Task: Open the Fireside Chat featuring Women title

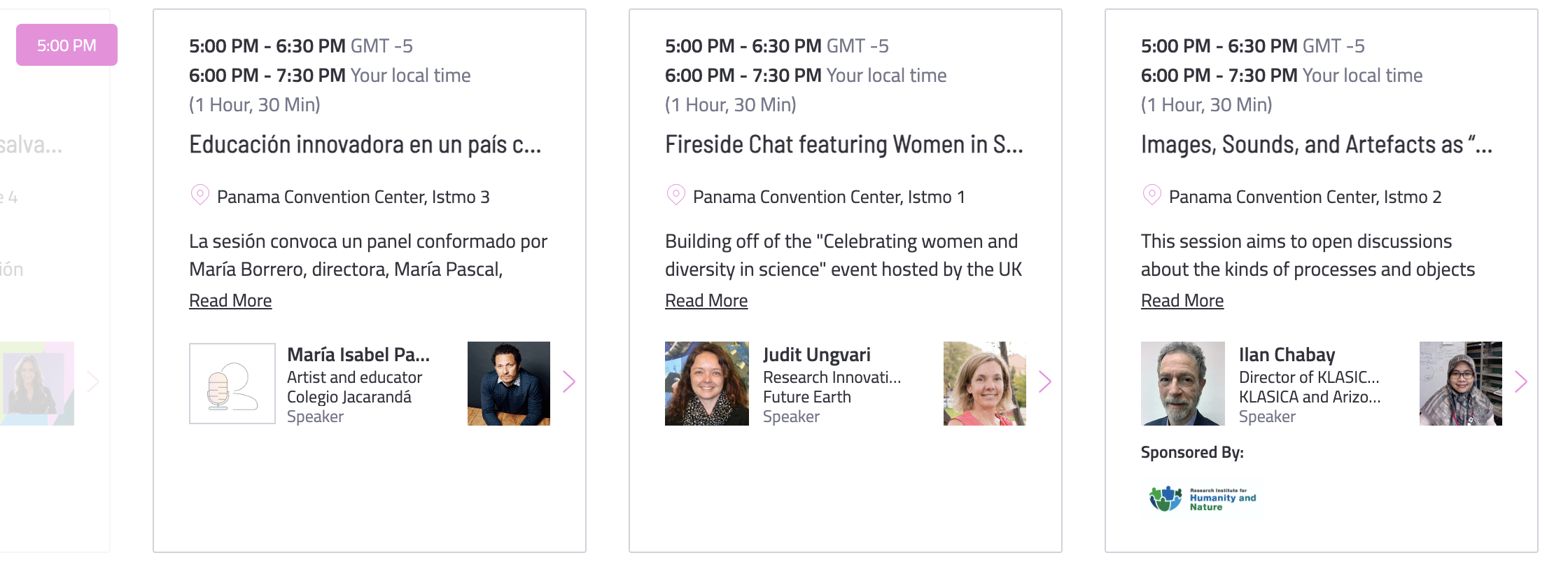Action: pyautogui.click(x=843, y=145)
